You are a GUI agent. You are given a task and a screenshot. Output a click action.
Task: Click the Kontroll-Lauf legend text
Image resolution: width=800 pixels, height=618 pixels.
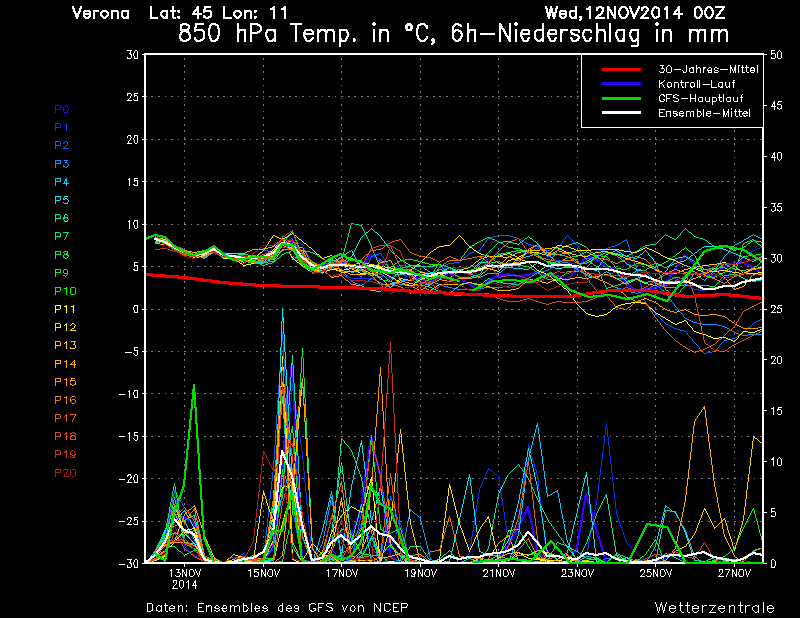(x=696, y=84)
